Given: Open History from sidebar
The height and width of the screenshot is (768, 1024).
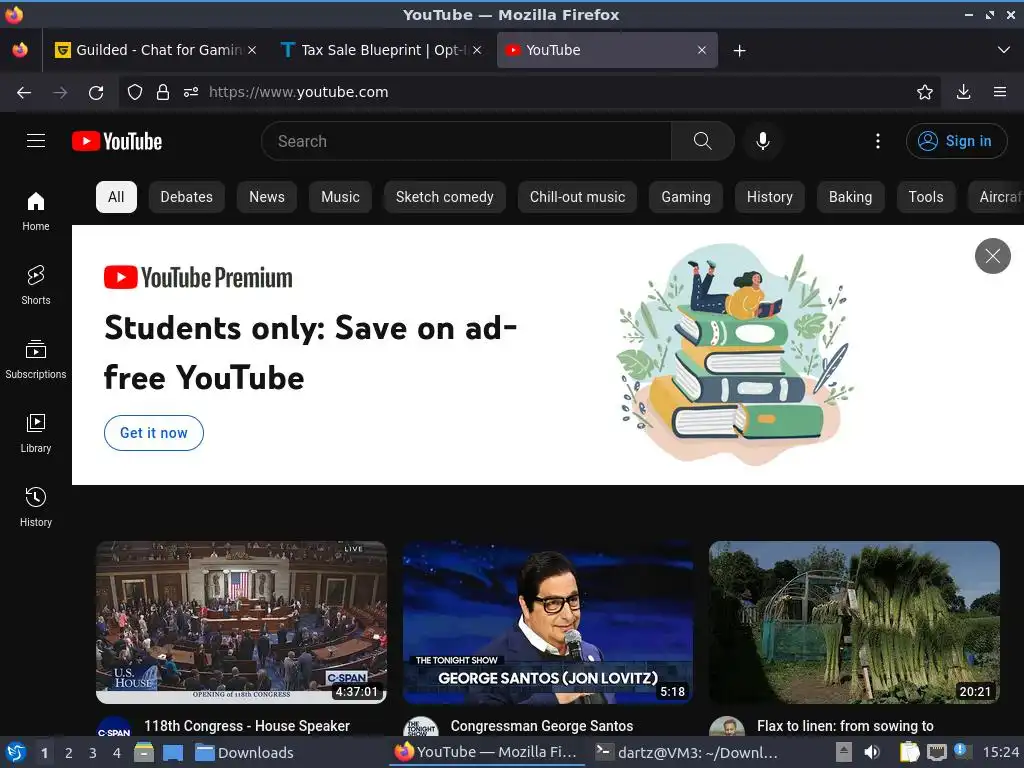Looking at the screenshot, I should (36, 507).
